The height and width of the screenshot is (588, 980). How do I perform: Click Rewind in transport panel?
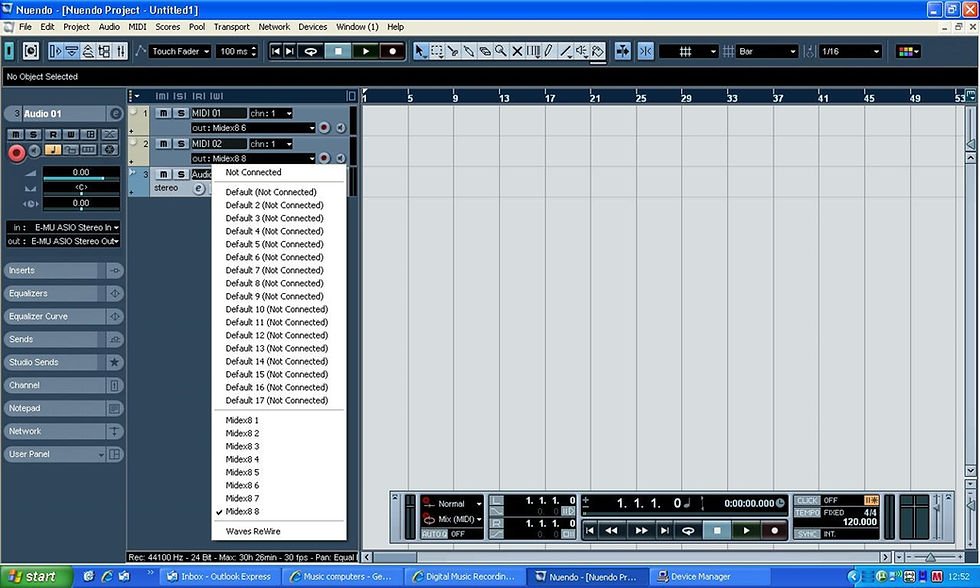point(612,531)
